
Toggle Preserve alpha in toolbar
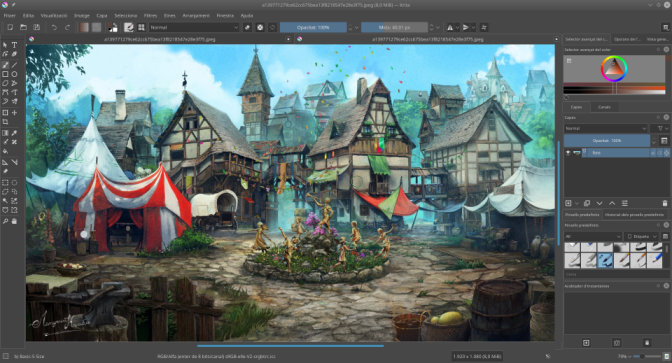click(260, 27)
